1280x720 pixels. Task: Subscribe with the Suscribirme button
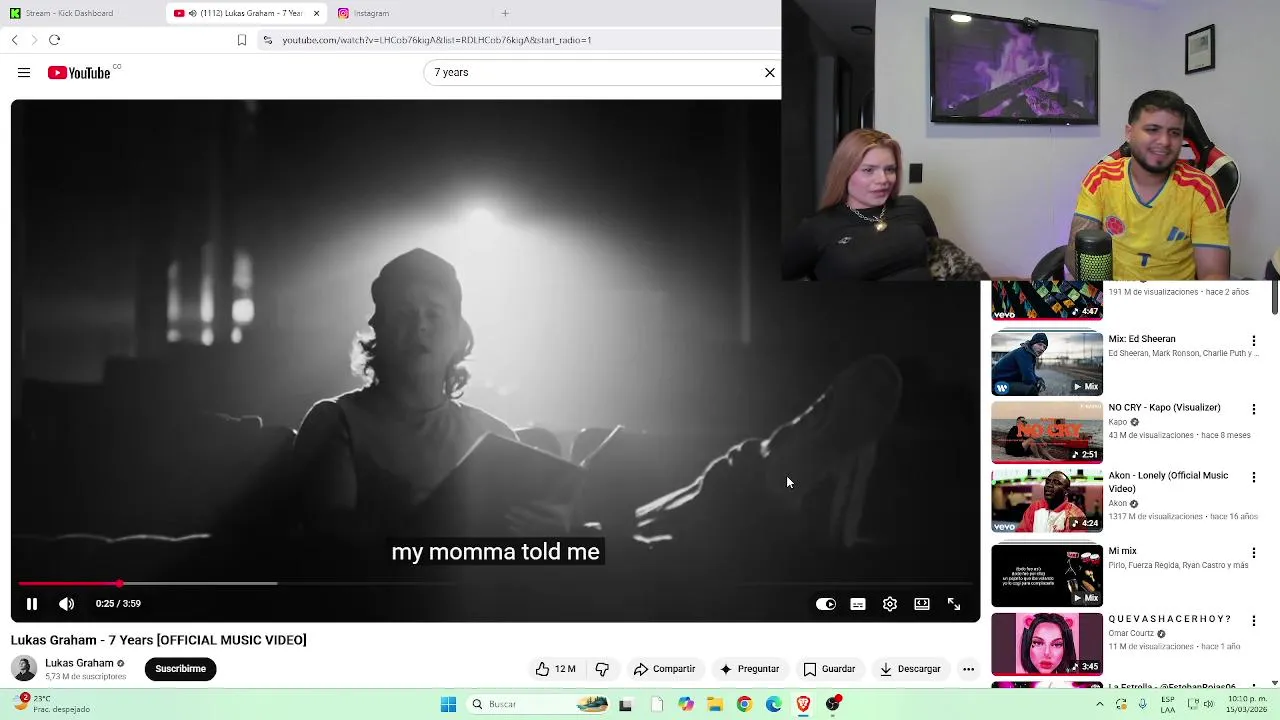tap(181, 669)
